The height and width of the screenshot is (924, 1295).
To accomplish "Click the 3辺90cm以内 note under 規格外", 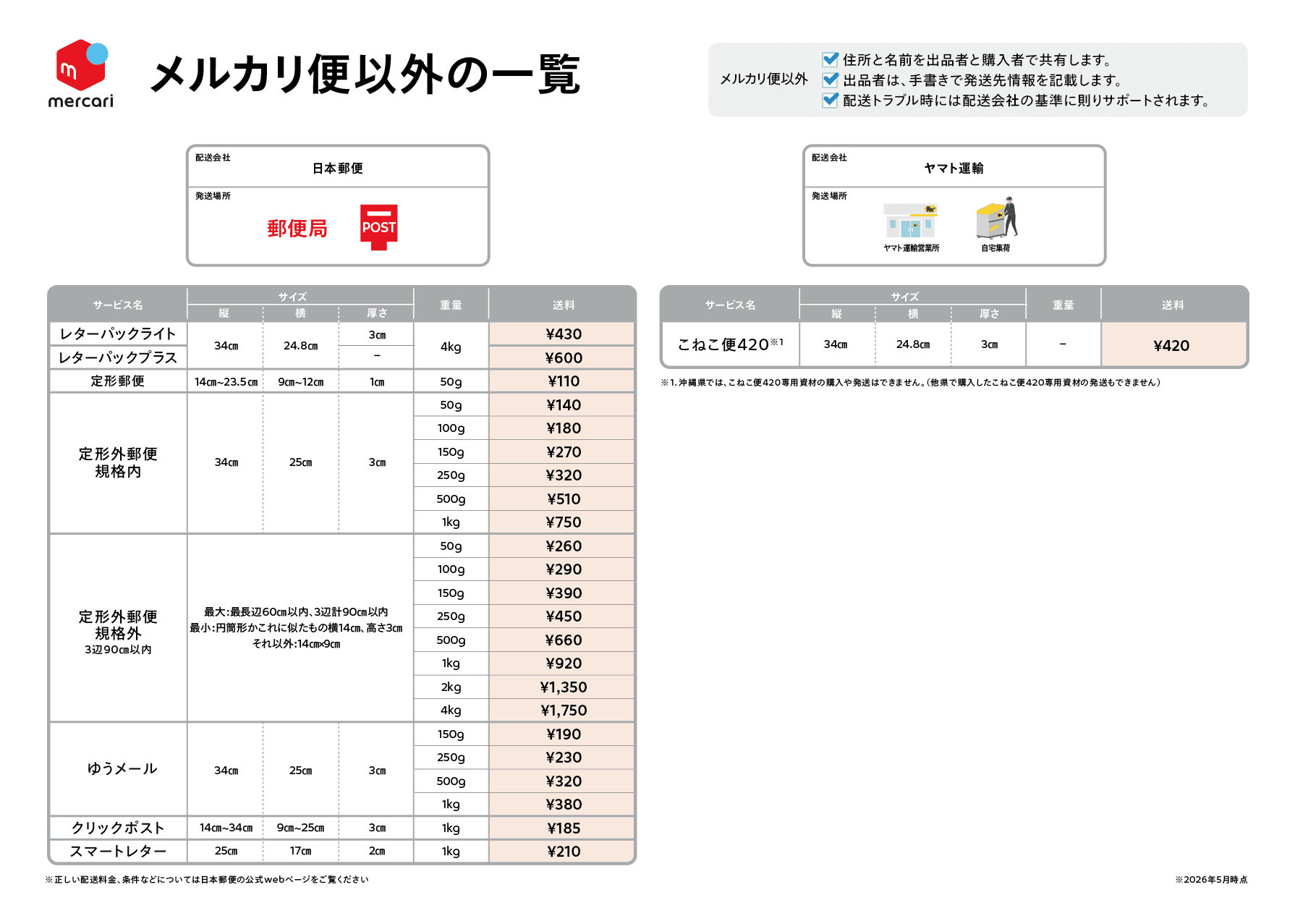I will pos(118,650).
